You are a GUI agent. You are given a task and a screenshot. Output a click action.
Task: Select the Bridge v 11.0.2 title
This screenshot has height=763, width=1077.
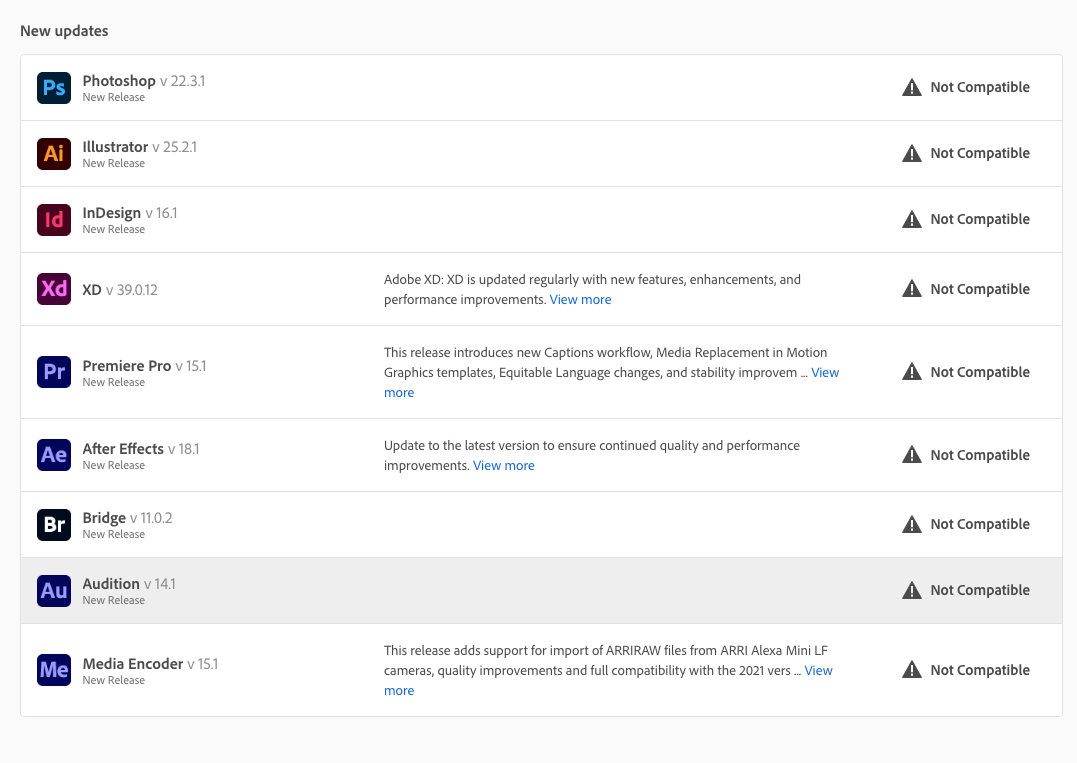point(128,518)
